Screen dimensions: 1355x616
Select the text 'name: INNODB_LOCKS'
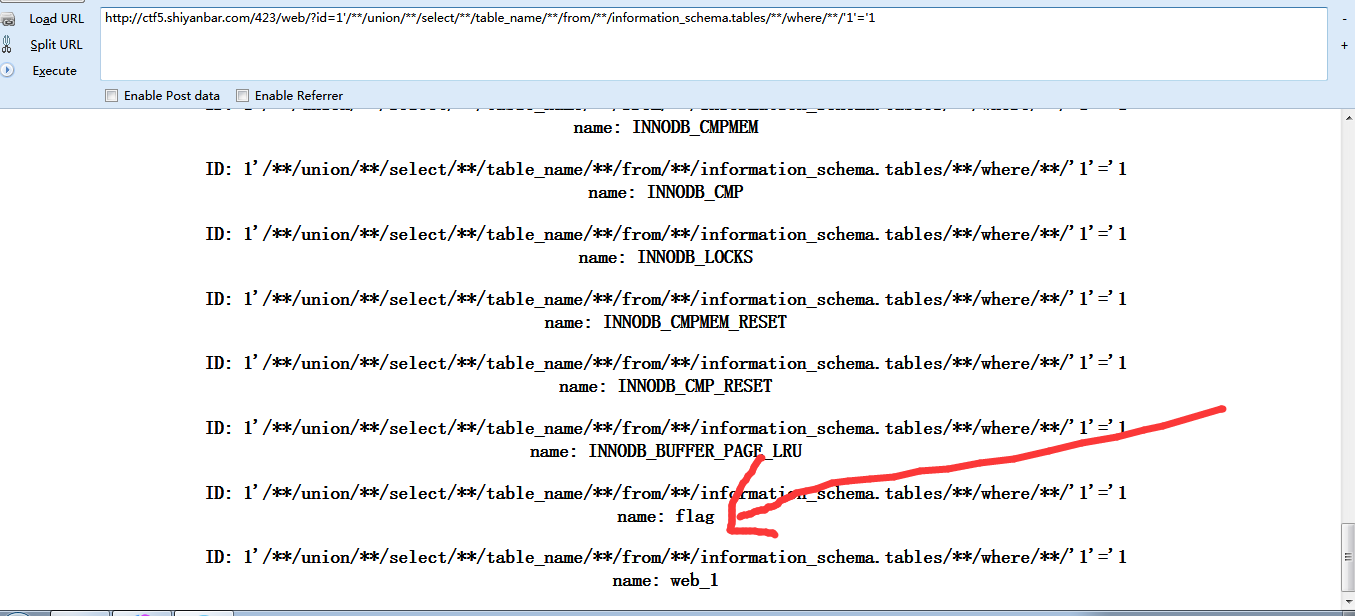point(666,257)
